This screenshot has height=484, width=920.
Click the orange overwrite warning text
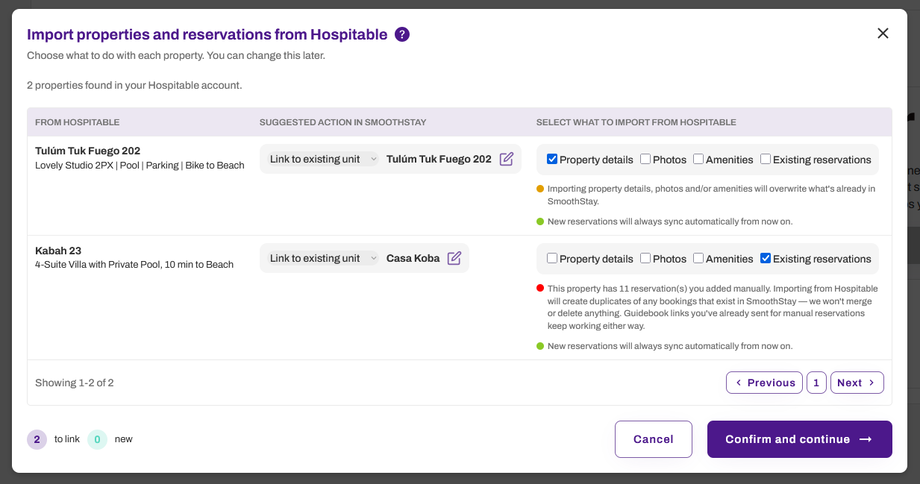coord(711,195)
